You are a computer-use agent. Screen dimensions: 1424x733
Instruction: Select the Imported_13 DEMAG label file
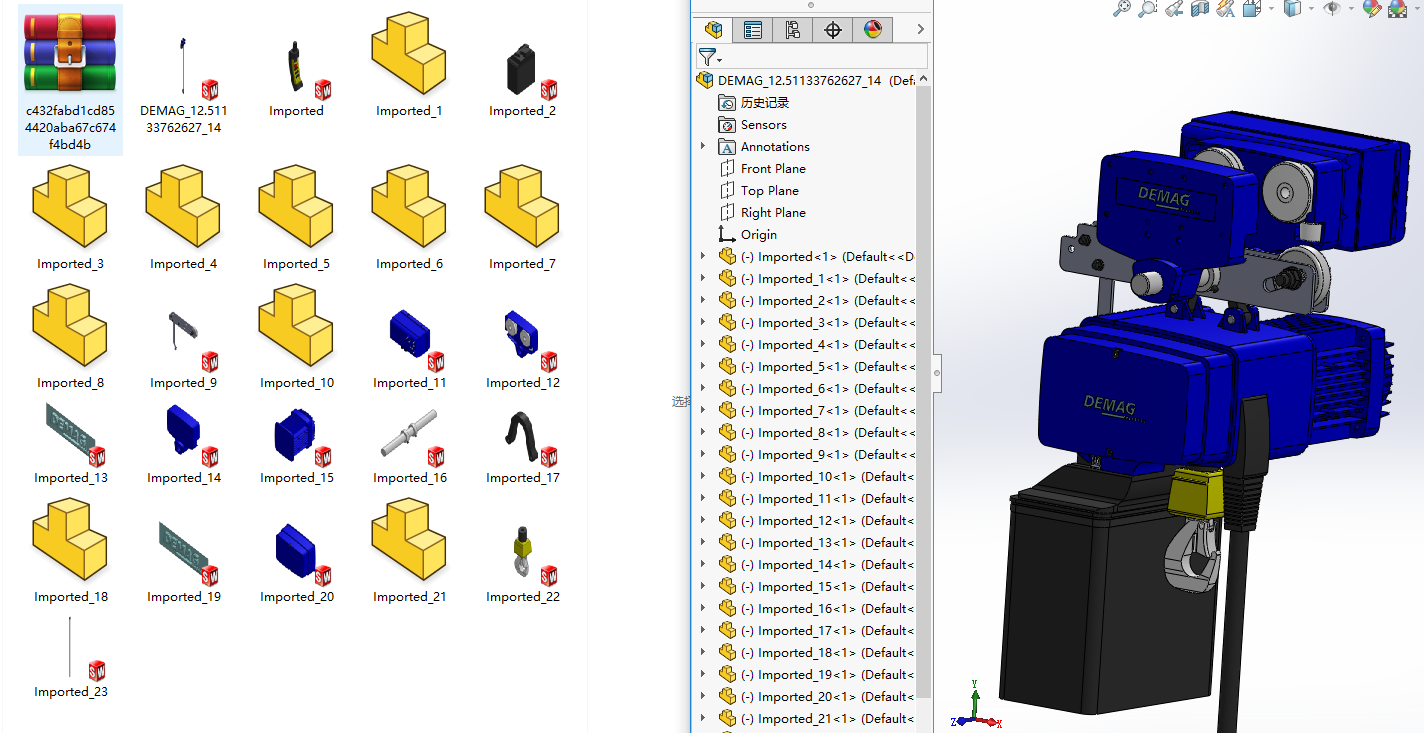click(x=70, y=434)
